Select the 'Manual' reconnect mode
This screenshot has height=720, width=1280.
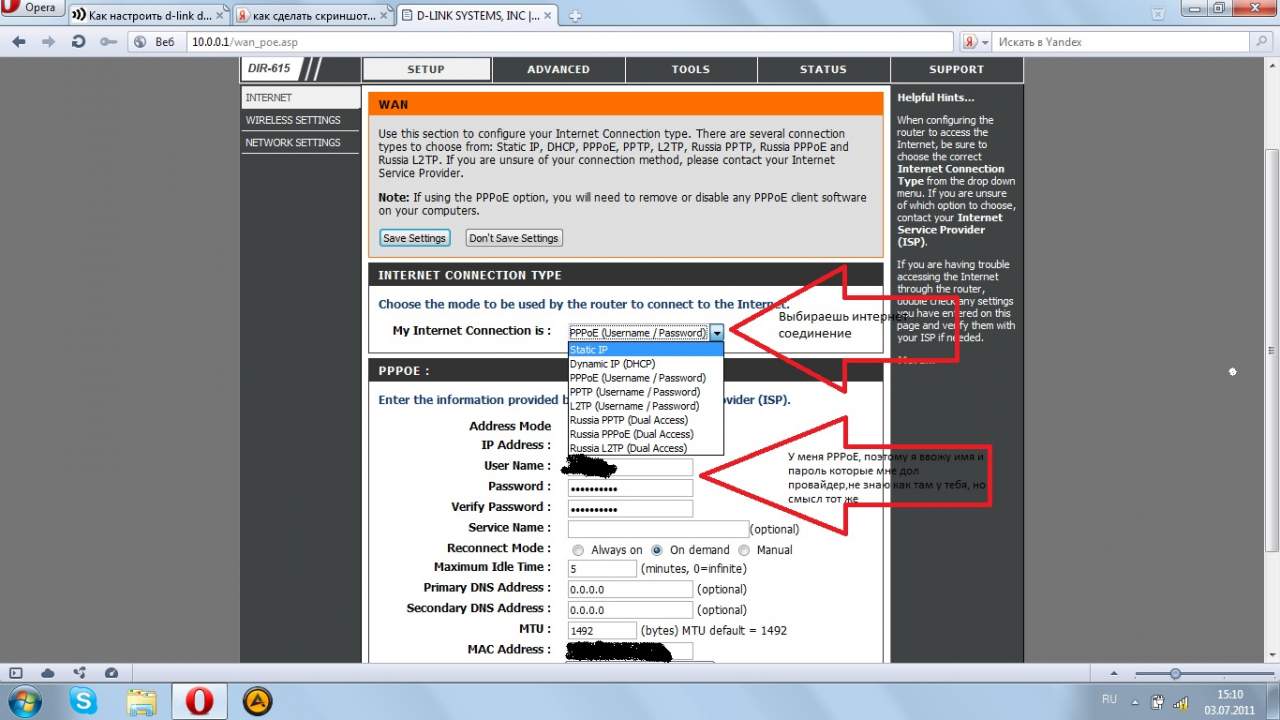744,550
